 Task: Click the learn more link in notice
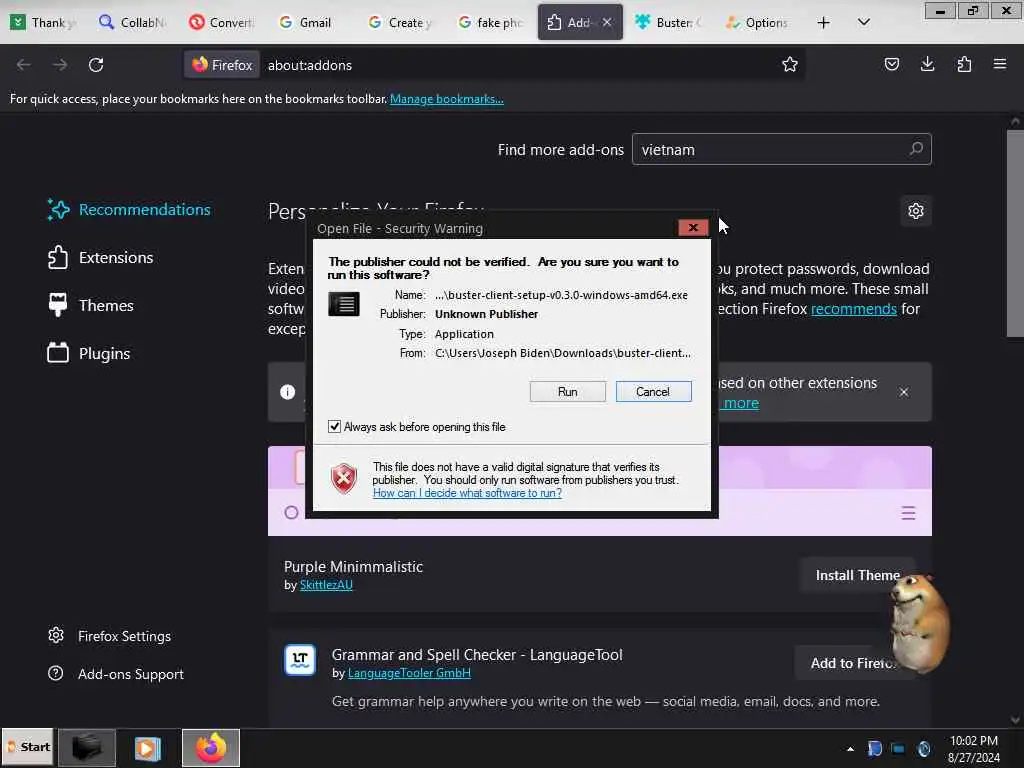pyautogui.click(x=741, y=403)
